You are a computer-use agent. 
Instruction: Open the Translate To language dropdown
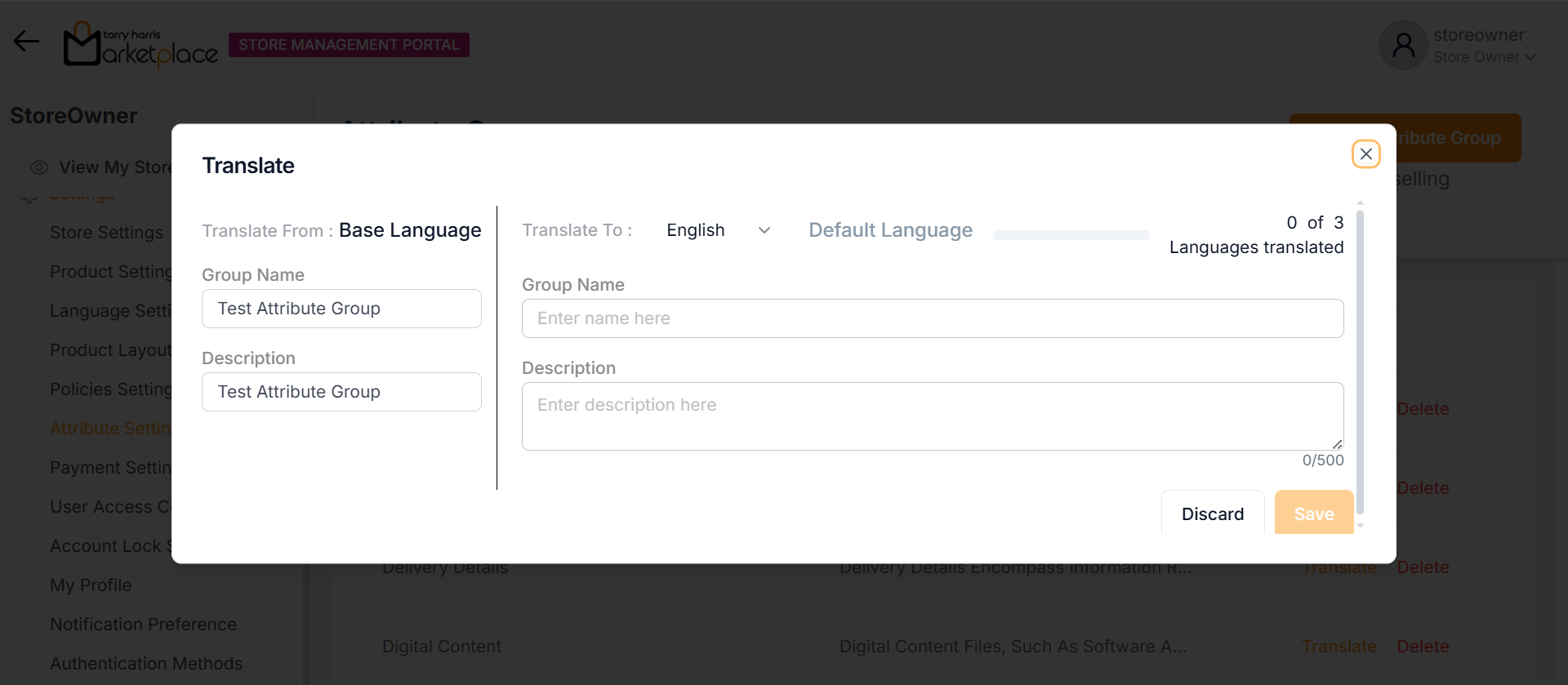tap(717, 230)
